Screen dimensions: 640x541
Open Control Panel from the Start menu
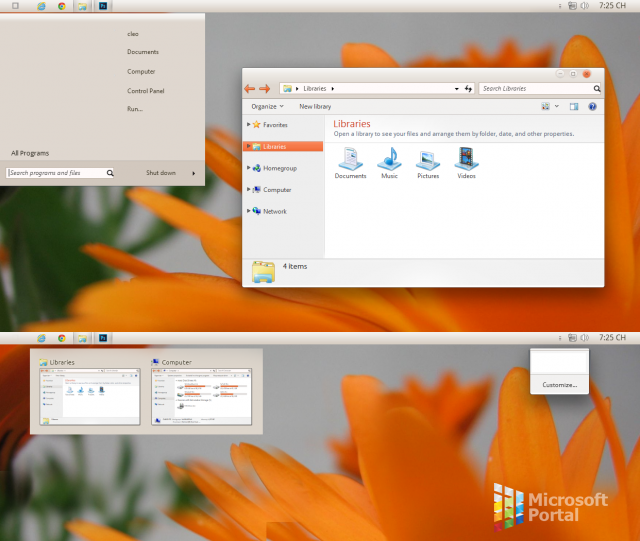click(x=146, y=91)
